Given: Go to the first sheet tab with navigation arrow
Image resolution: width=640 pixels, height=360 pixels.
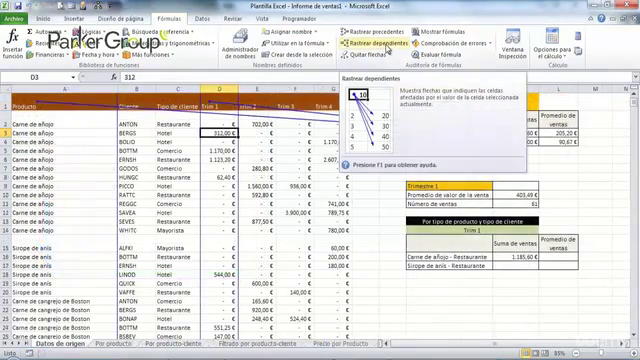Looking at the screenshot, I should [5, 344].
